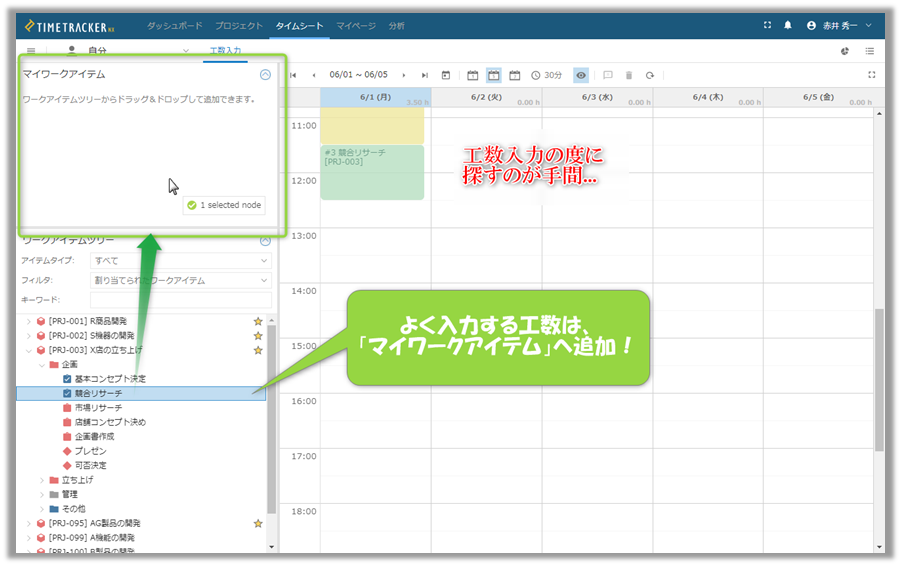This screenshot has height=566, width=901.
Task: Open notifications bell icon
Action: click(788, 25)
